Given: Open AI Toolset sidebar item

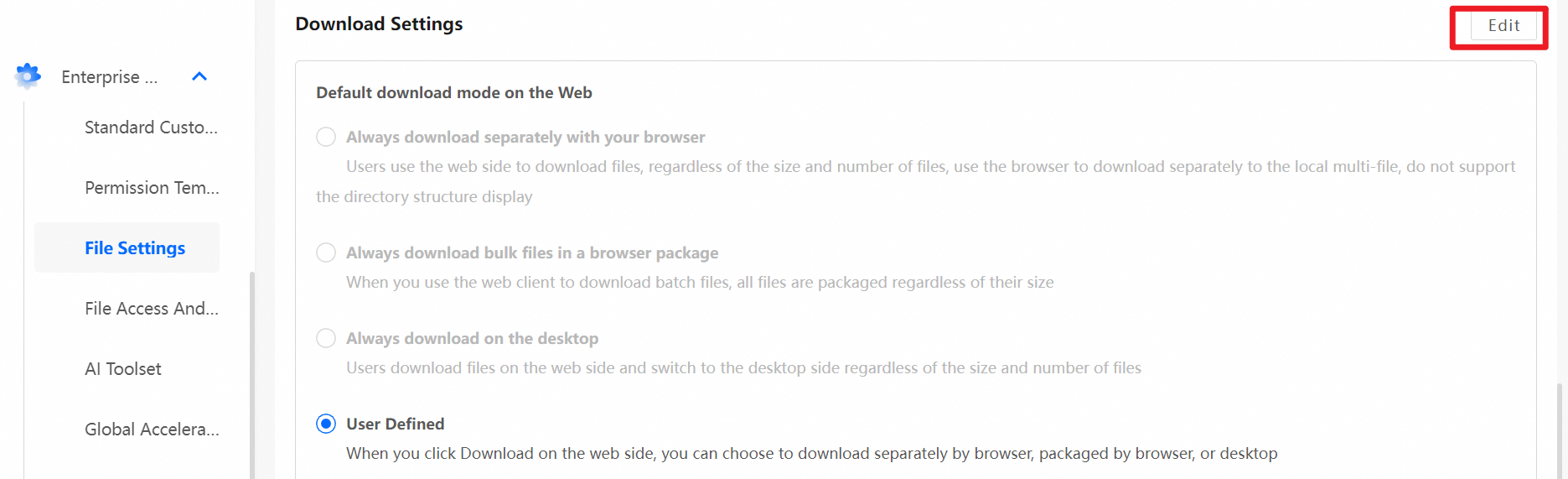Looking at the screenshot, I should point(123,369).
